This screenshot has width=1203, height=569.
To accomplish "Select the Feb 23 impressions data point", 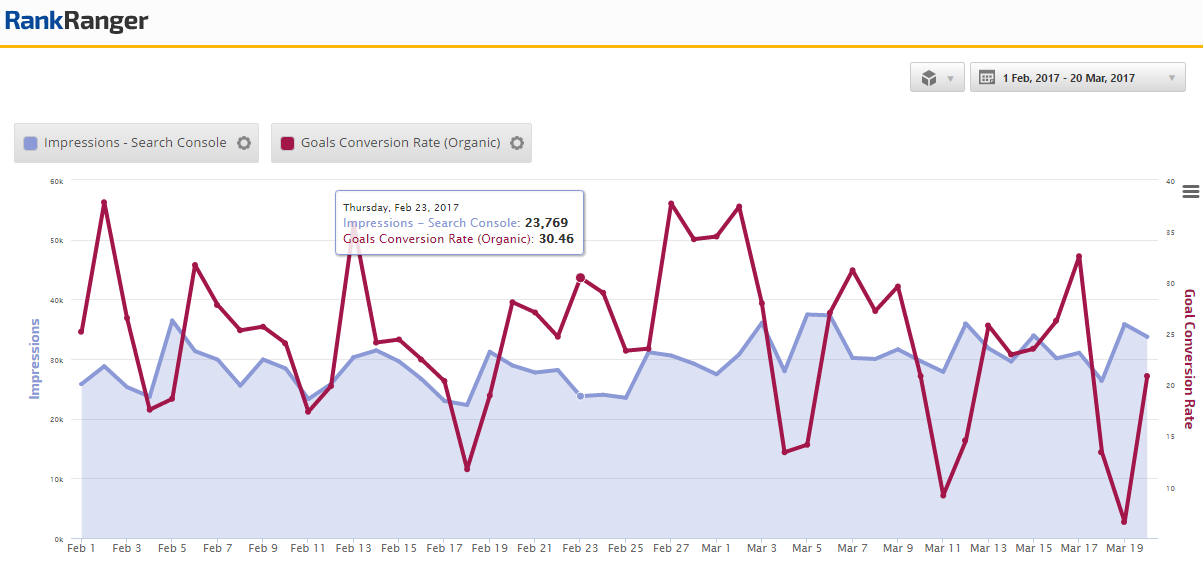I will (x=580, y=396).
